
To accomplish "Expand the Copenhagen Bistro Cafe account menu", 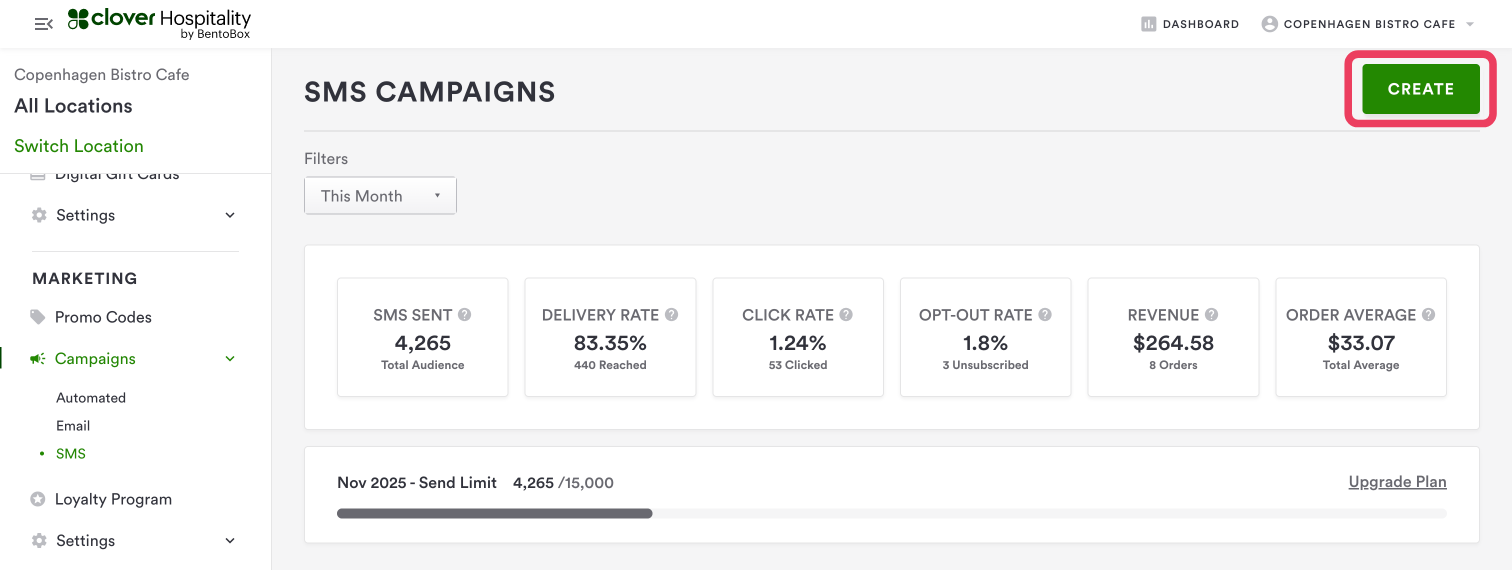I will (x=1470, y=24).
